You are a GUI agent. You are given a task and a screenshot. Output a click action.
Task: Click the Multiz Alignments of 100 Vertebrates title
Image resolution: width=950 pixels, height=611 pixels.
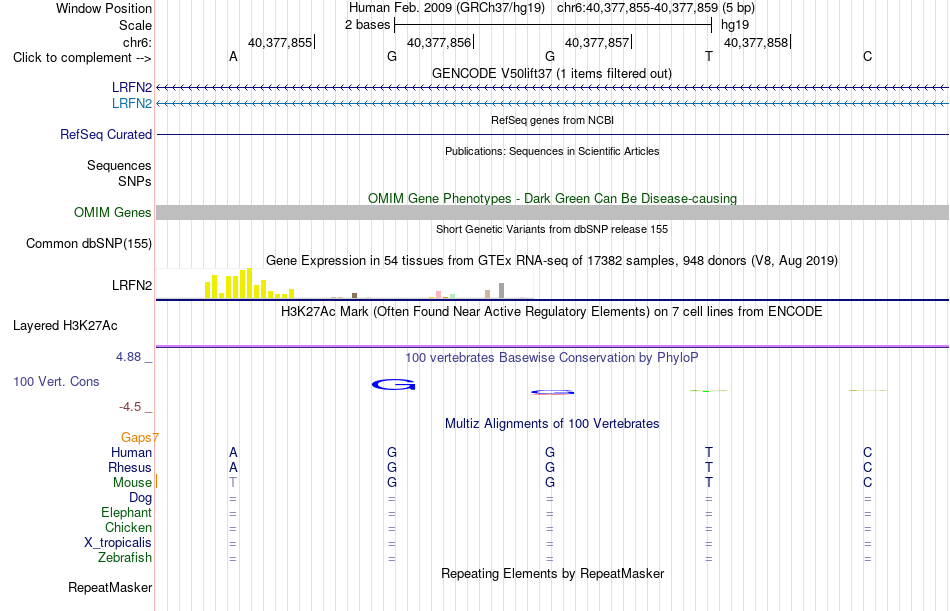tap(552, 424)
